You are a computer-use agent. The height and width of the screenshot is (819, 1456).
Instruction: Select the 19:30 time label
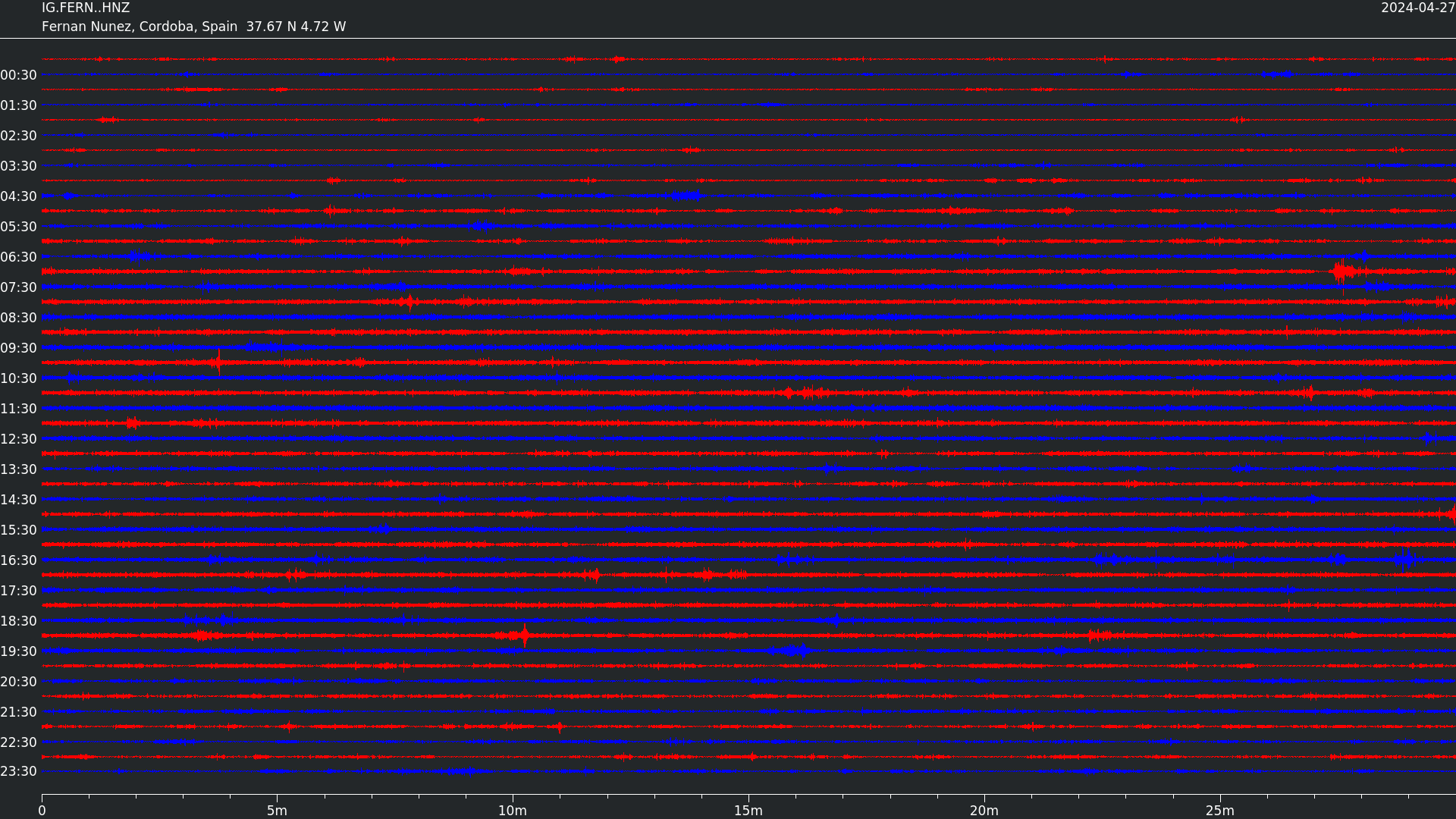[x=19, y=651]
